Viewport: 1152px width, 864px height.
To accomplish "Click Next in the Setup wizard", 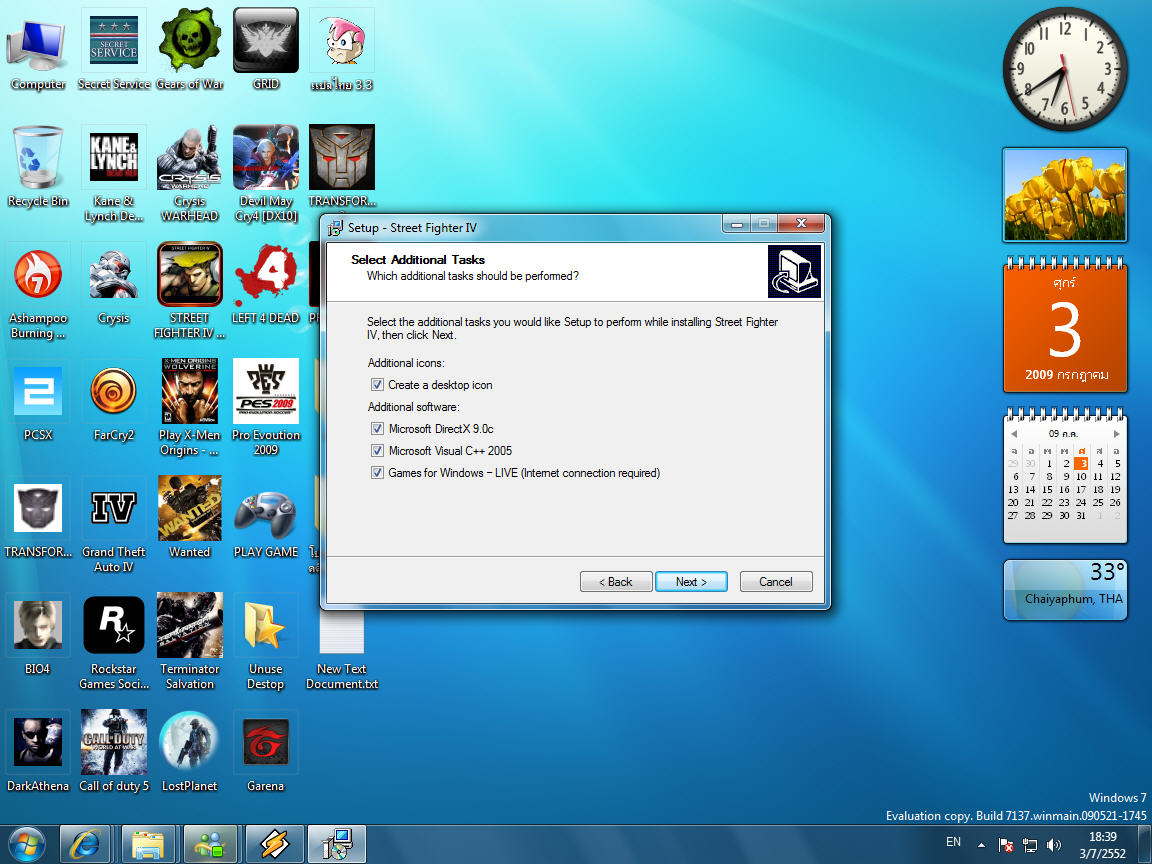I will 691,581.
